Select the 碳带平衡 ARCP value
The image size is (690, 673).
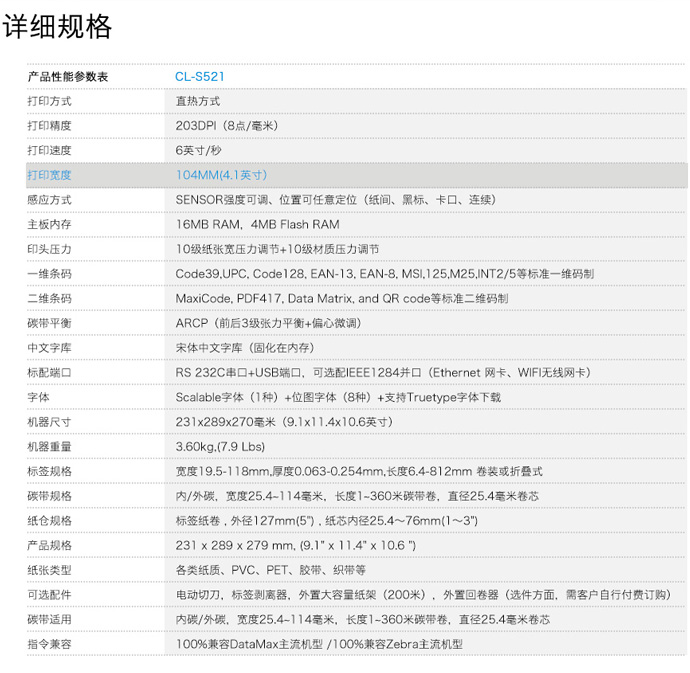click(x=268, y=323)
